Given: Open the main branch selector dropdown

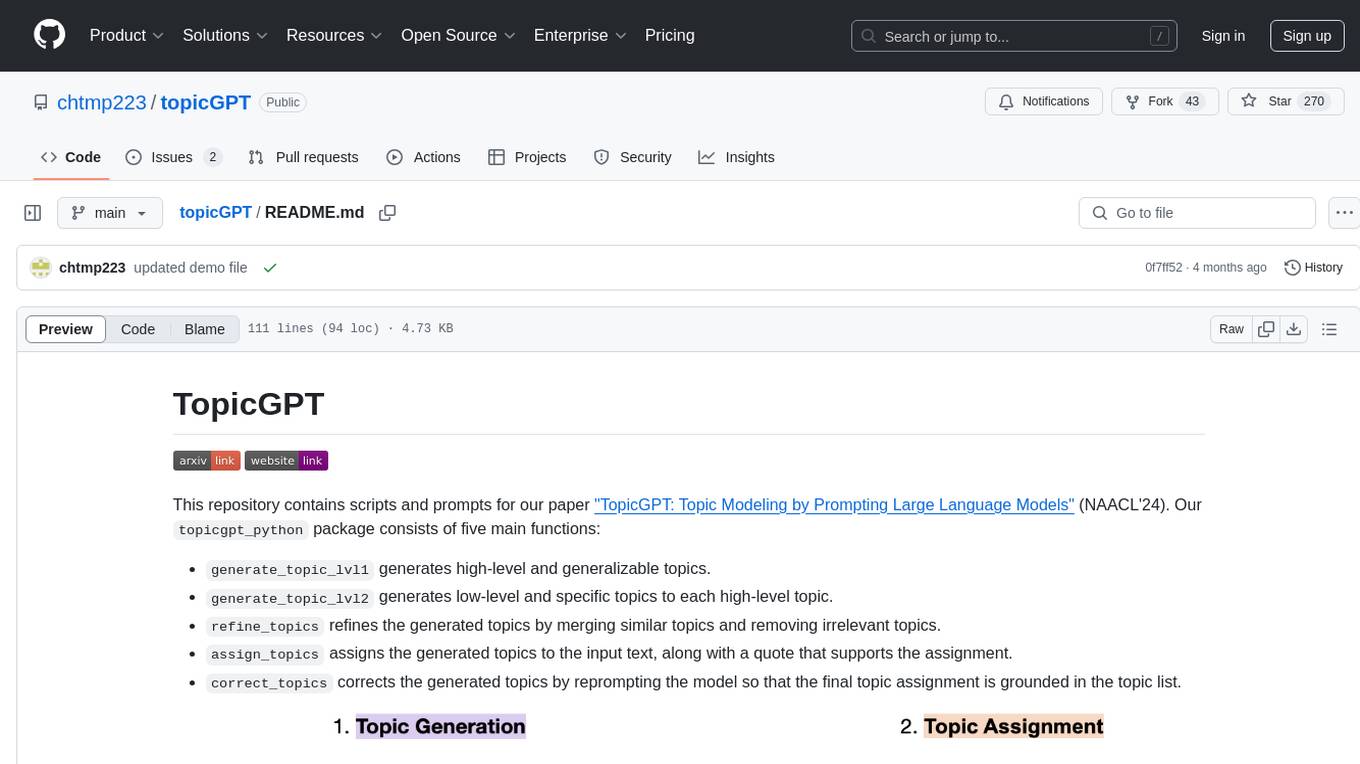Looking at the screenshot, I should 110,213.
